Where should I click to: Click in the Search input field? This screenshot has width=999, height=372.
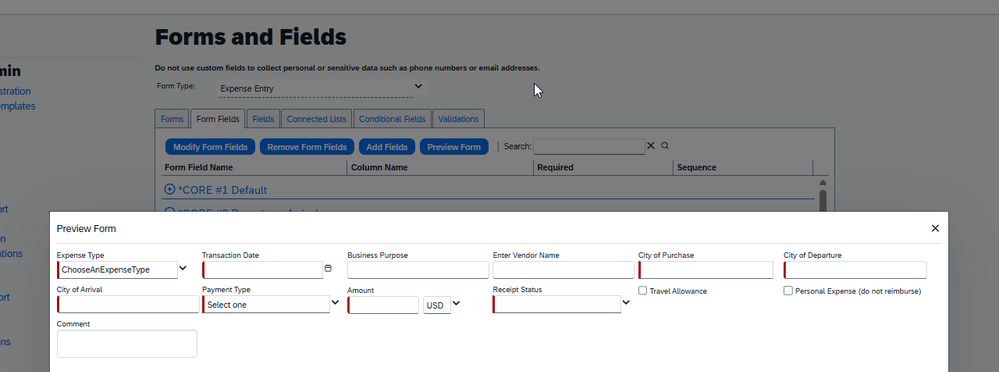click(589, 146)
